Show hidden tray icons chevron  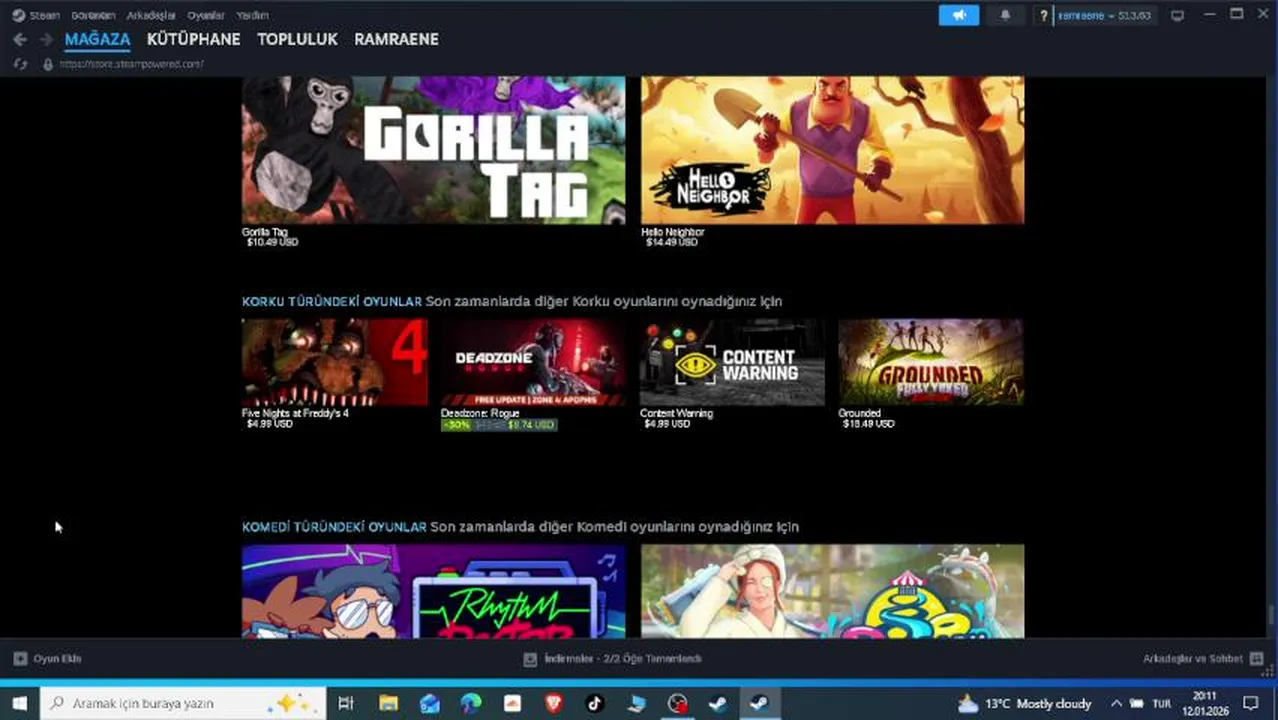pos(1116,703)
